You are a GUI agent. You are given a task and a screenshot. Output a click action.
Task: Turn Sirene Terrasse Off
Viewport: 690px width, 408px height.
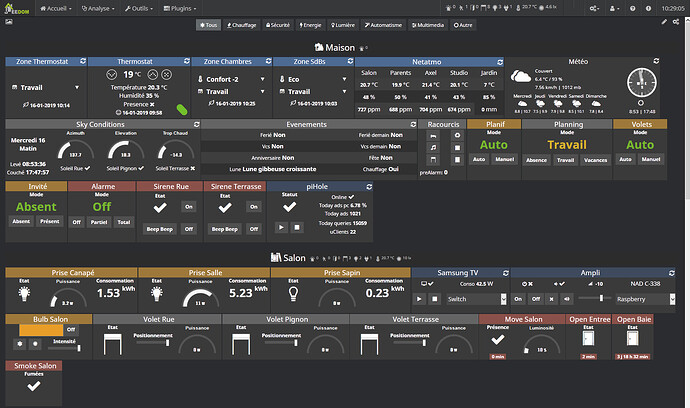coord(254,229)
